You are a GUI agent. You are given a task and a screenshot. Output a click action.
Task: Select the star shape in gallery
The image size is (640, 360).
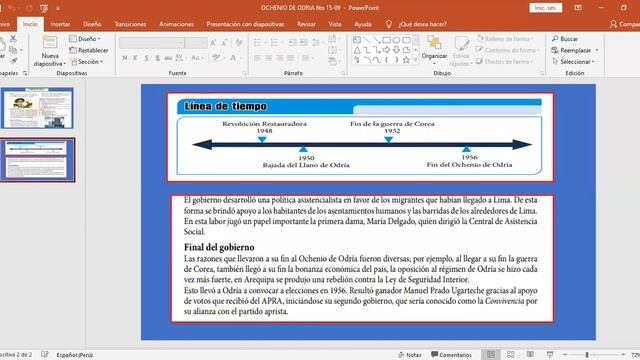[406, 60]
